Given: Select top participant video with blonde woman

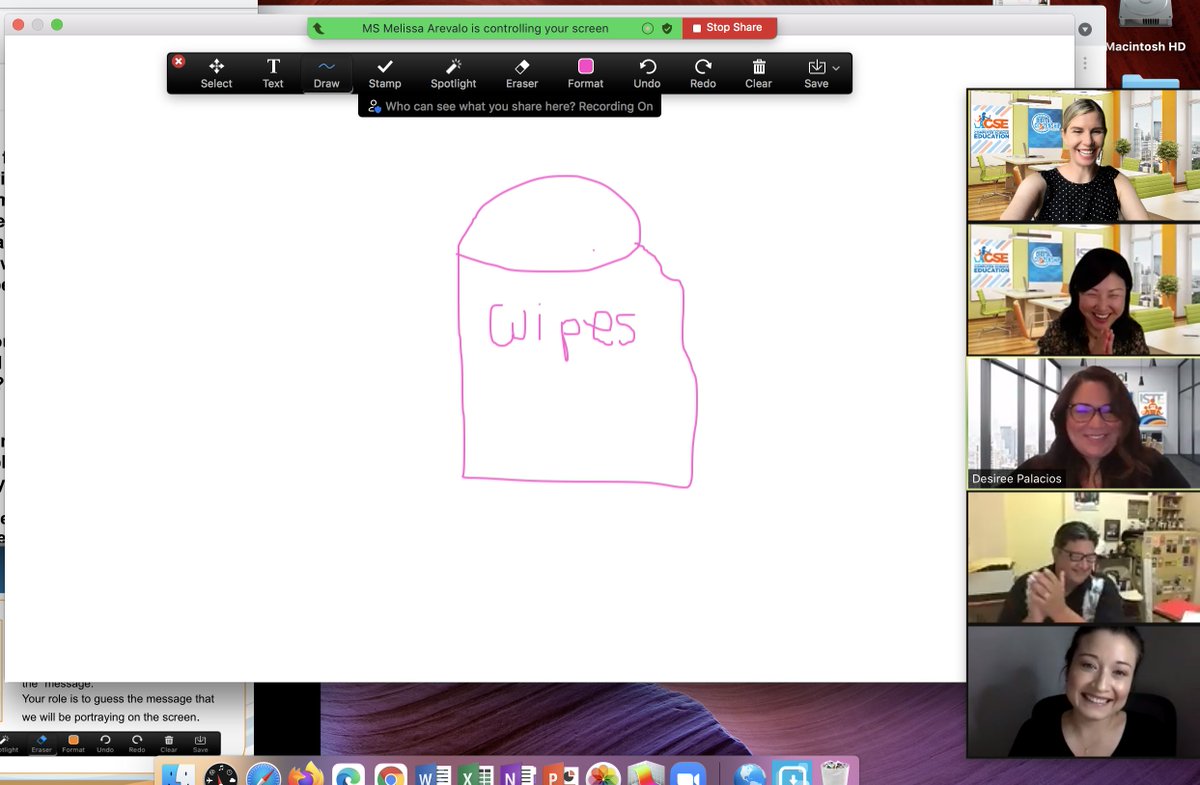Looking at the screenshot, I should coord(1084,155).
